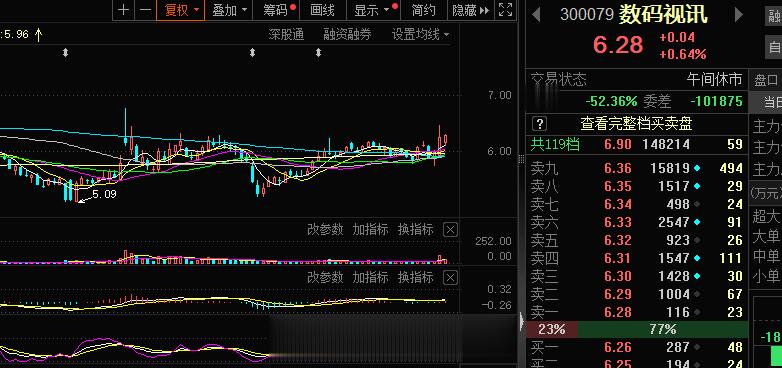The height and width of the screenshot is (368, 782).
Task: Go to next stock with right arrow
Action: tap(739, 14)
